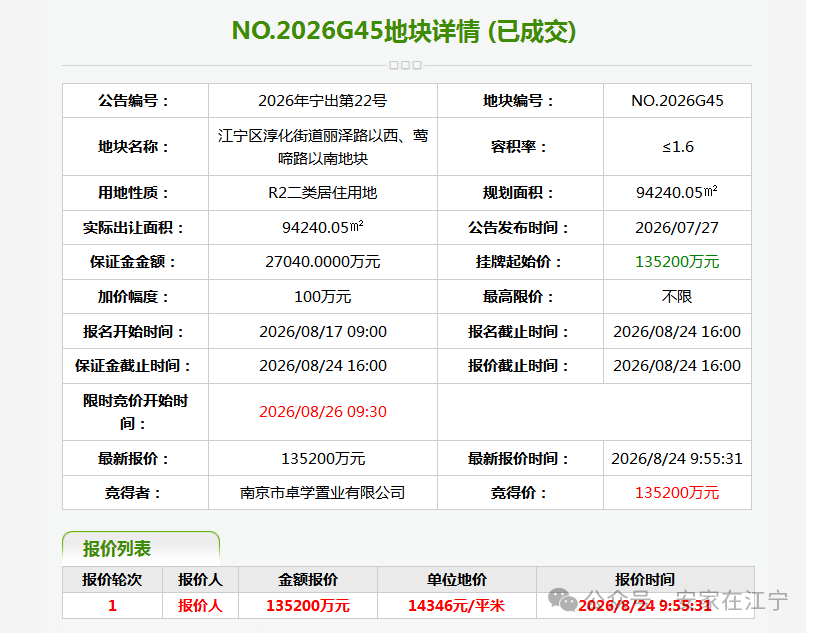The width and height of the screenshot is (815, 633).
Task: Click the 最高限价 value 不限
Action: click(677, 297)
